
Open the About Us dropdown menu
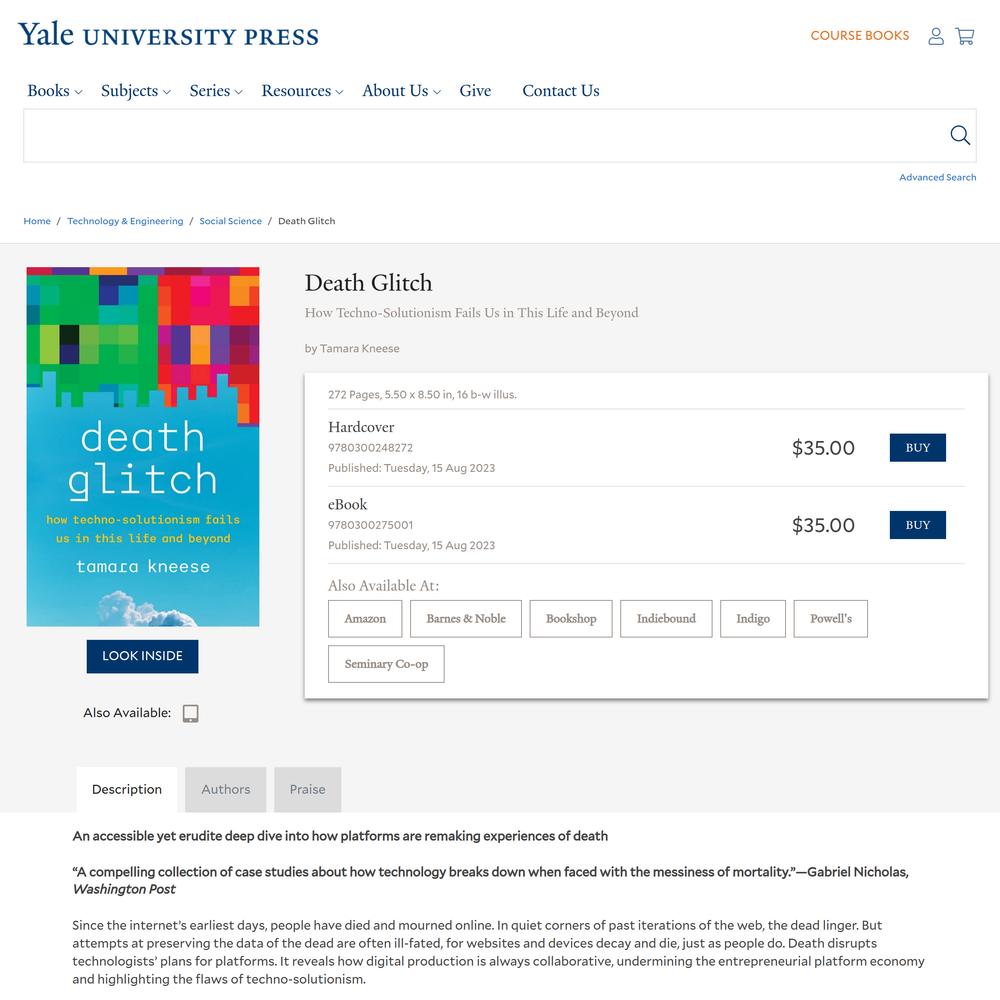coord(402,91)
